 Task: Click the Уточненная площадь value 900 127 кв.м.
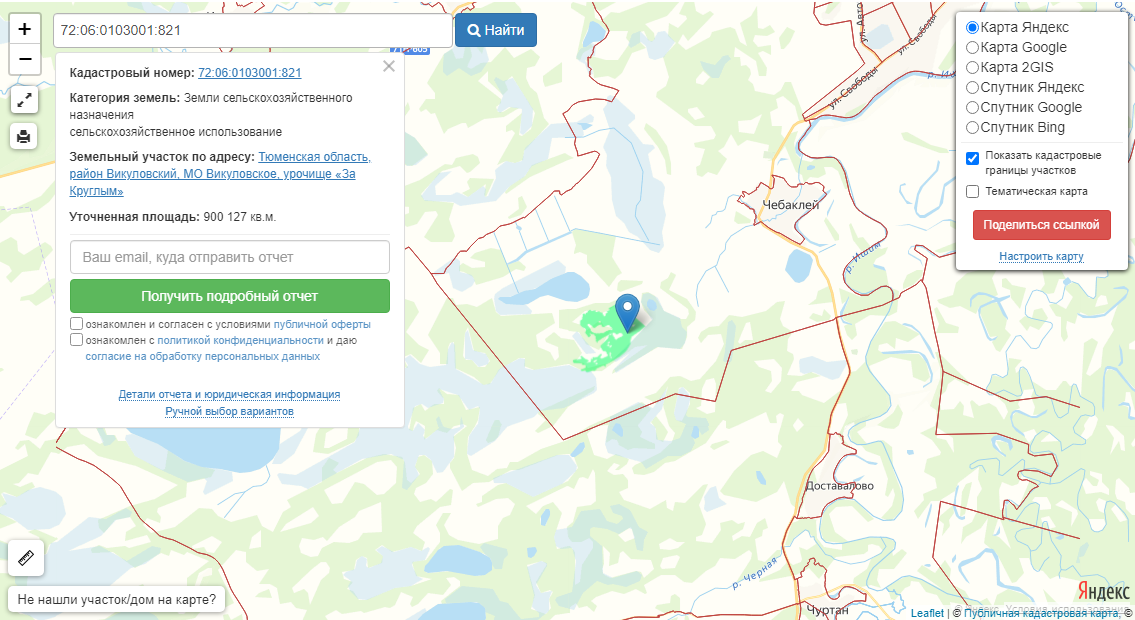coord(240,217)
